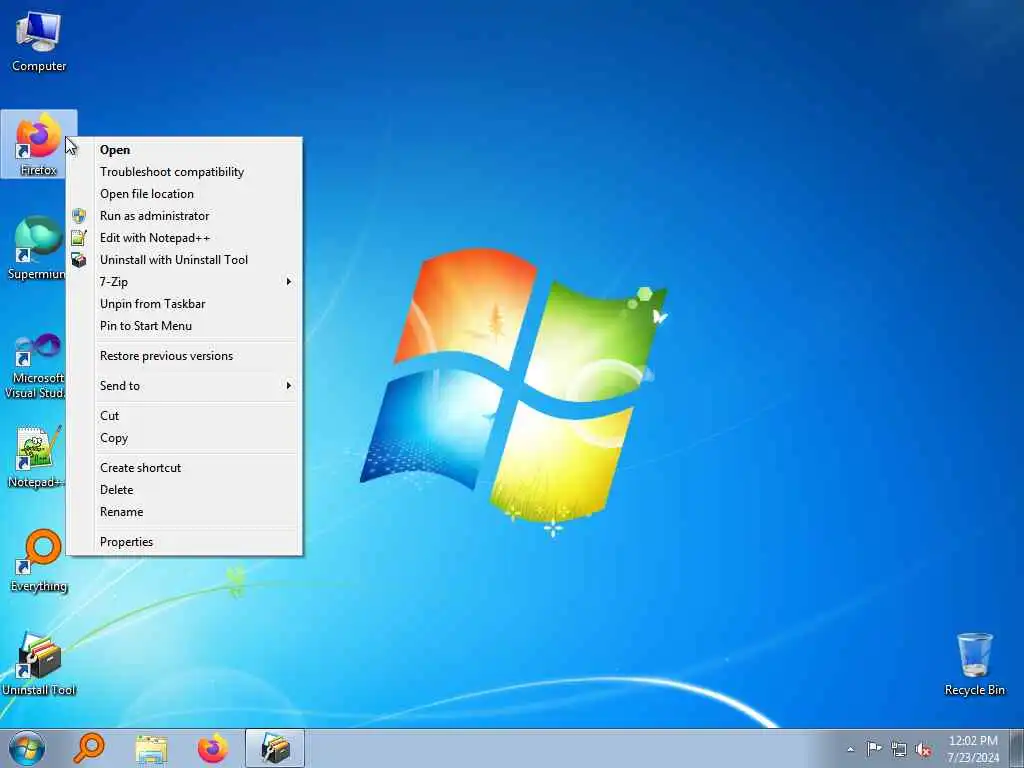Open the Computer desktop icon
1024x768 pixels.
coord(39,41)
